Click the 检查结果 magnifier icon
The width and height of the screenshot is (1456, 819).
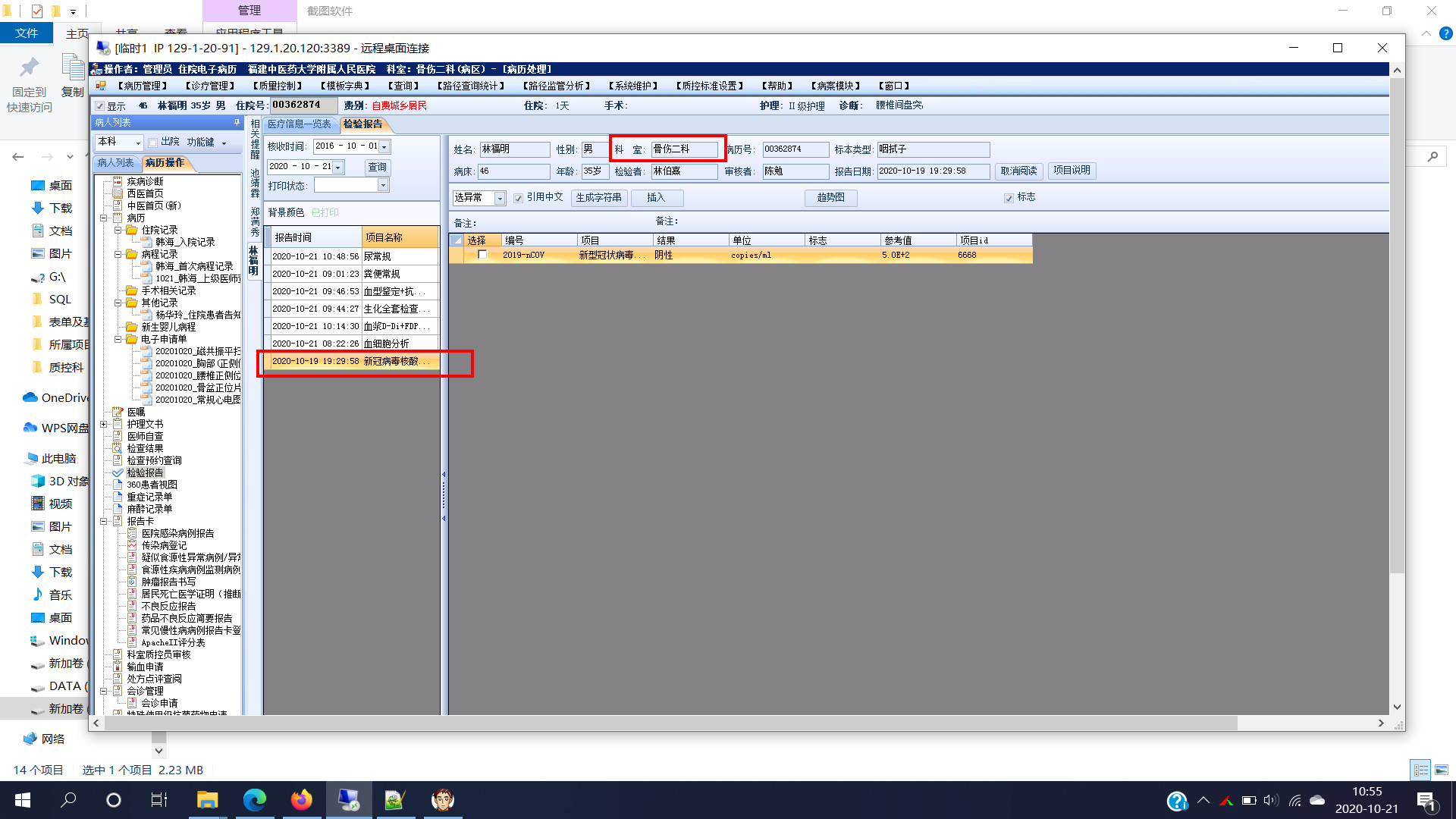click(118, 448)
